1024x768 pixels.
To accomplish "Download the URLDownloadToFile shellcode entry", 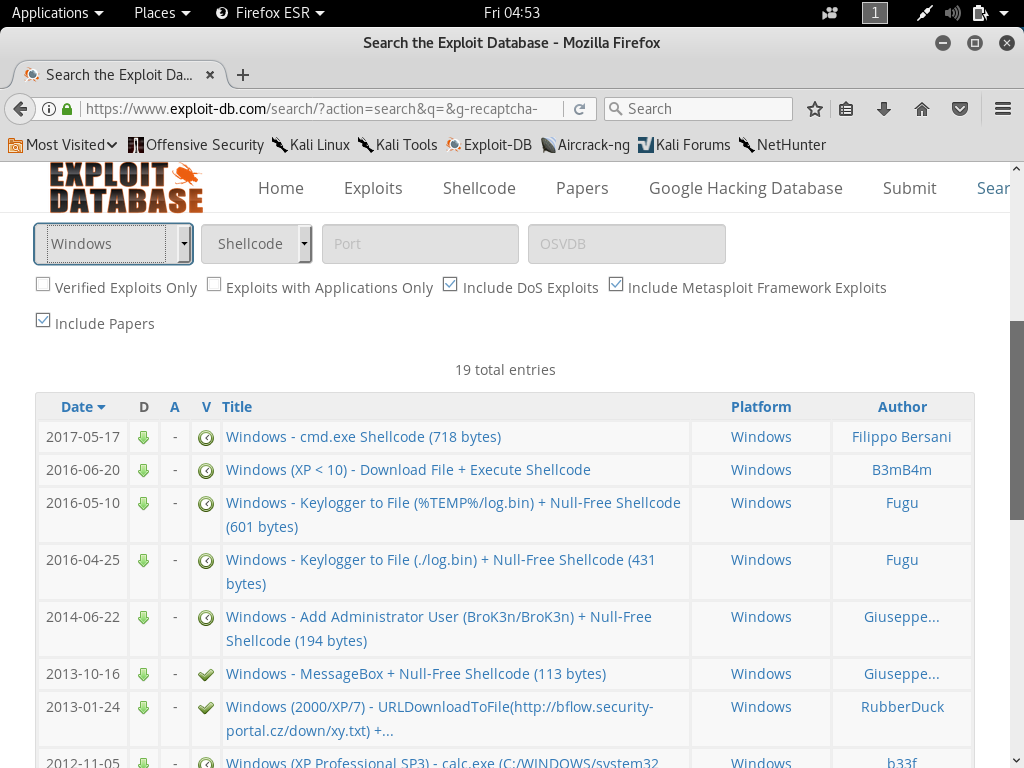I will pos(144,707).
